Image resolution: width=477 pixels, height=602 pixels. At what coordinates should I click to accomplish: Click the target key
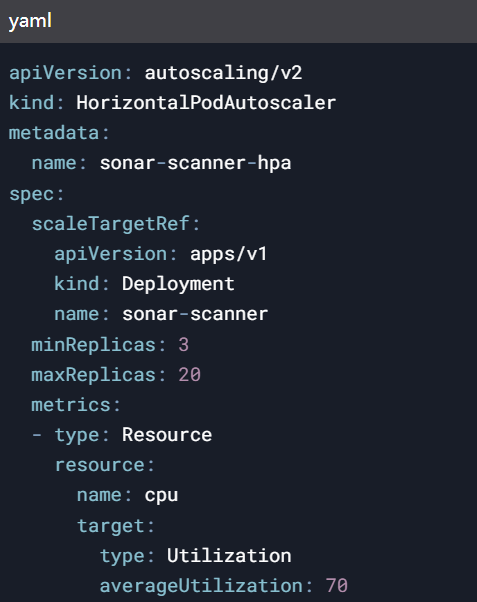tap(111, 526)
